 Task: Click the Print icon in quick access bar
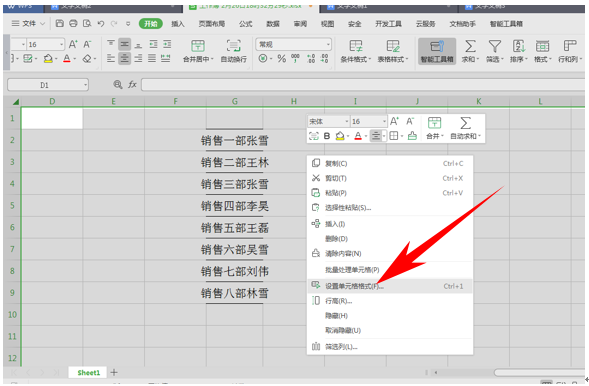[x=73, y=24]
